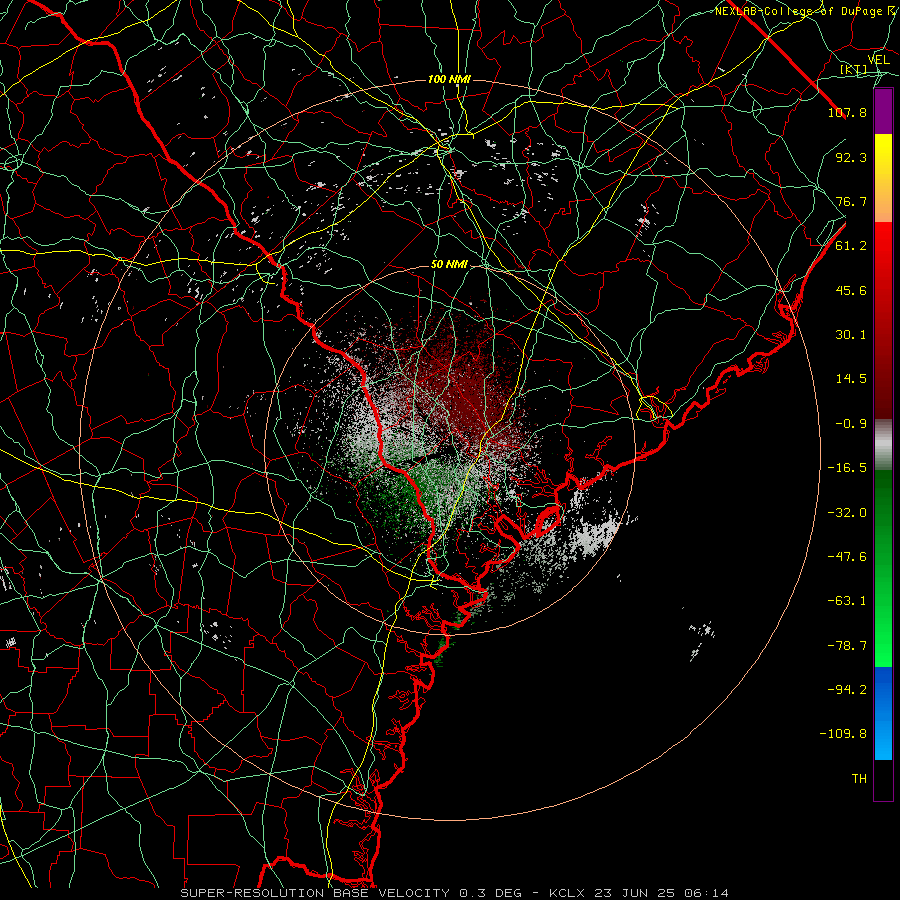Click the yellow segment of the color scale
The height and width of the screenshot is (900, 900).
883,178
